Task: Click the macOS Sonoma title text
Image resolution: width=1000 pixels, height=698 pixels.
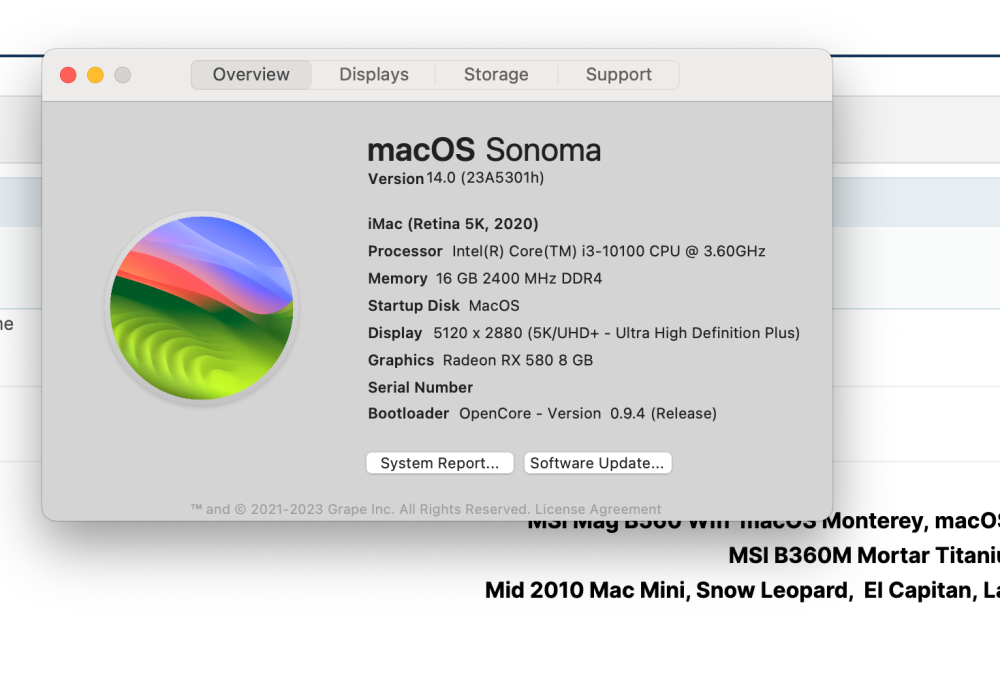Action: 484,150
